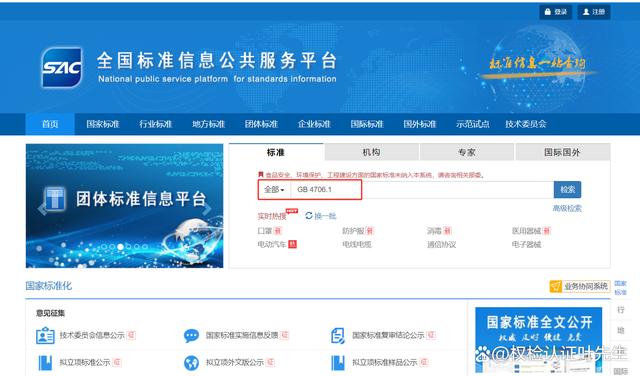The height and width of the screenshot is (376, 640).
Task: Click the lock icon for 登录
Action: pyautogui.click(x=548, y=12)
